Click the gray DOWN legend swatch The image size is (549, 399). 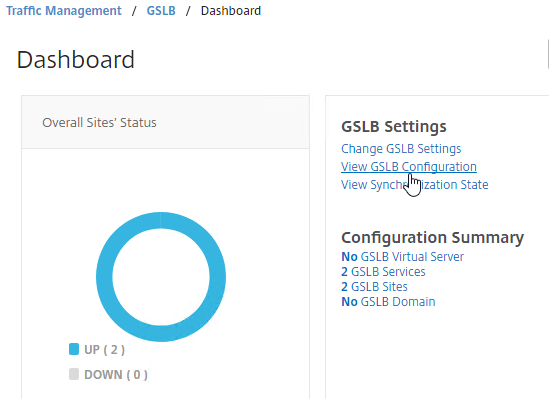pos(74,374)
